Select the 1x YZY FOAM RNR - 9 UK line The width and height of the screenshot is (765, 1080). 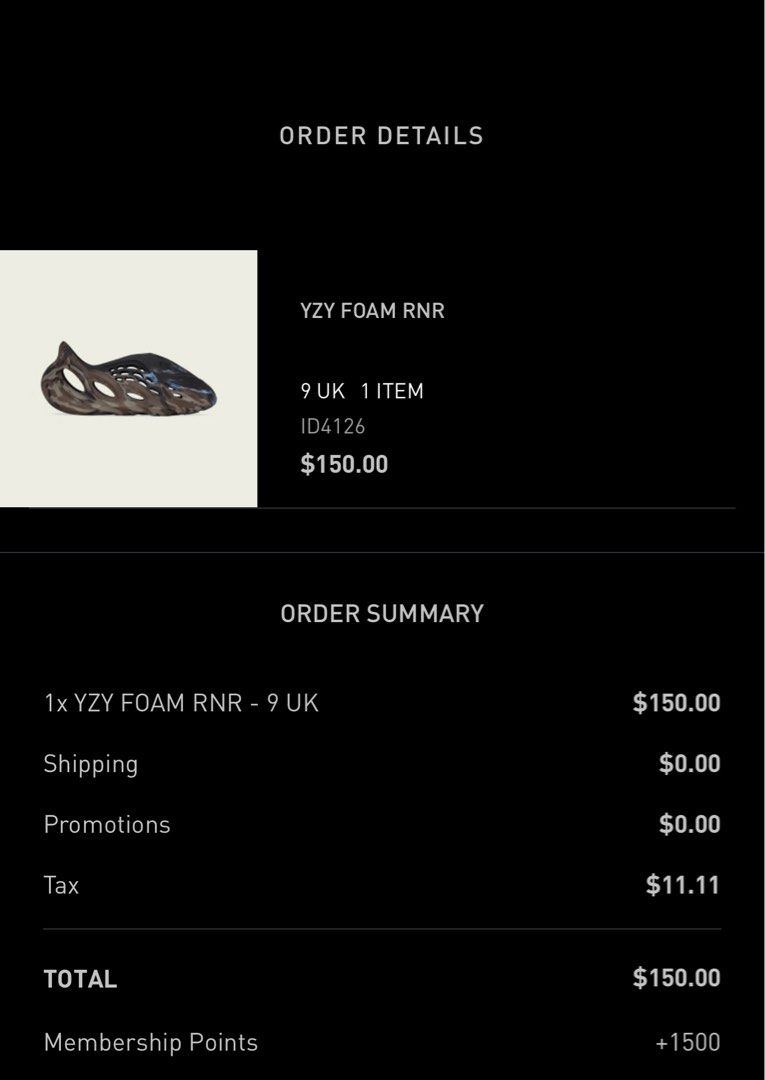point(181,703)
